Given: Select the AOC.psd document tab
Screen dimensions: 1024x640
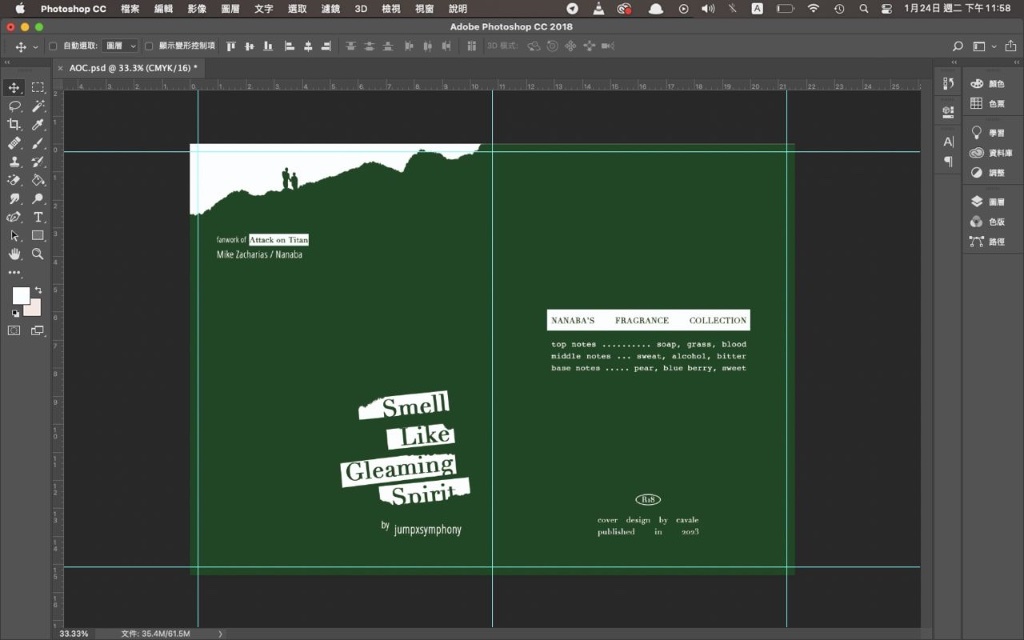Looking at the screenshot, I should click(133, 68).
